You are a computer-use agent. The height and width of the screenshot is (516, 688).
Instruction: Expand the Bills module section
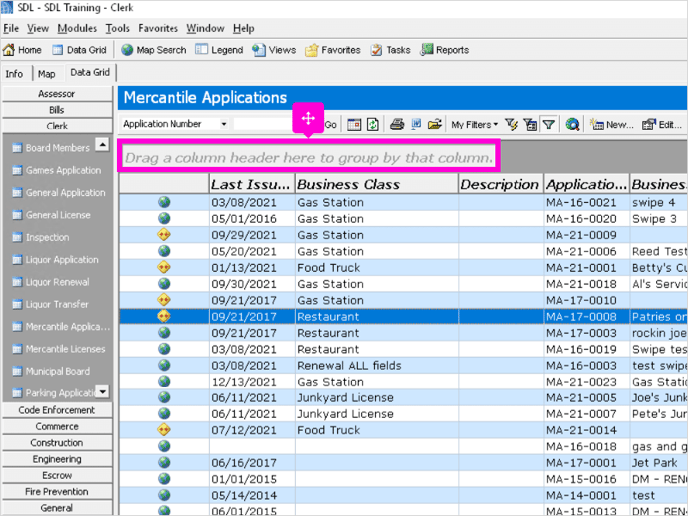coord(57,110)
